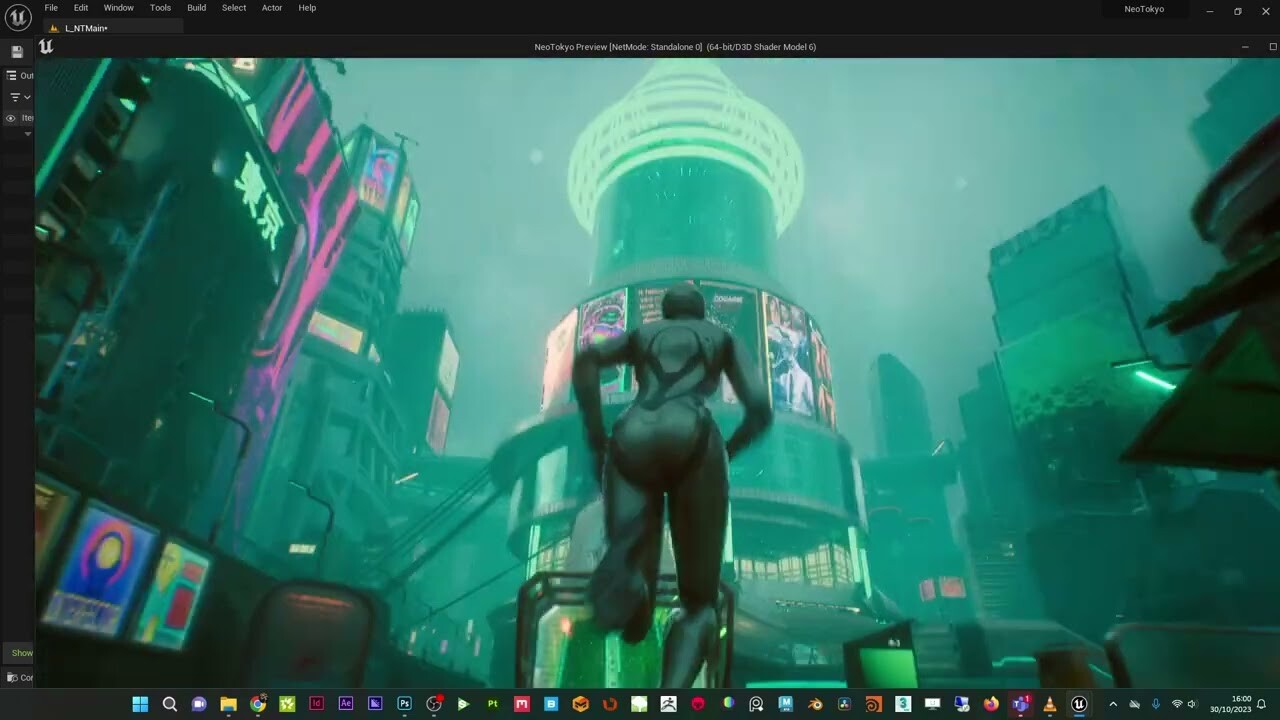The height and width of the screenshot is (720, 1280).
Task: Open the volume speaker control in the tray
Action: coord(1192,704)
